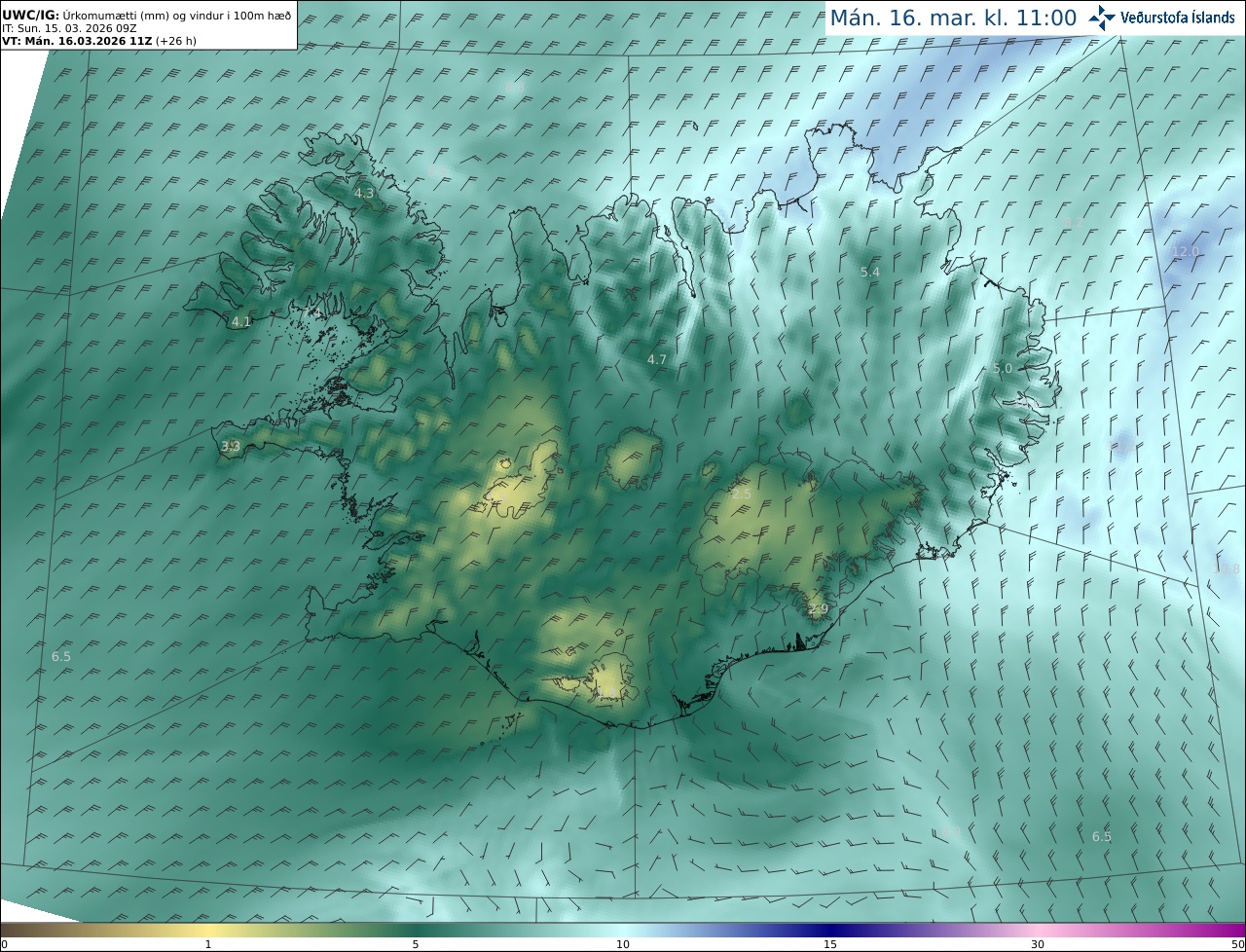Click the 1 tick label on the color scale
This screenshot has width=1246, height=952.
click(x=208, y=944)
